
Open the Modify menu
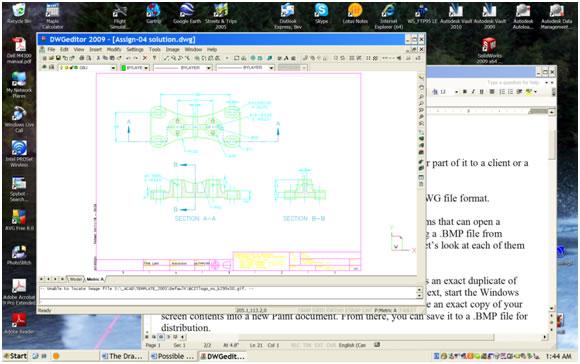click(x=114, y=49)
